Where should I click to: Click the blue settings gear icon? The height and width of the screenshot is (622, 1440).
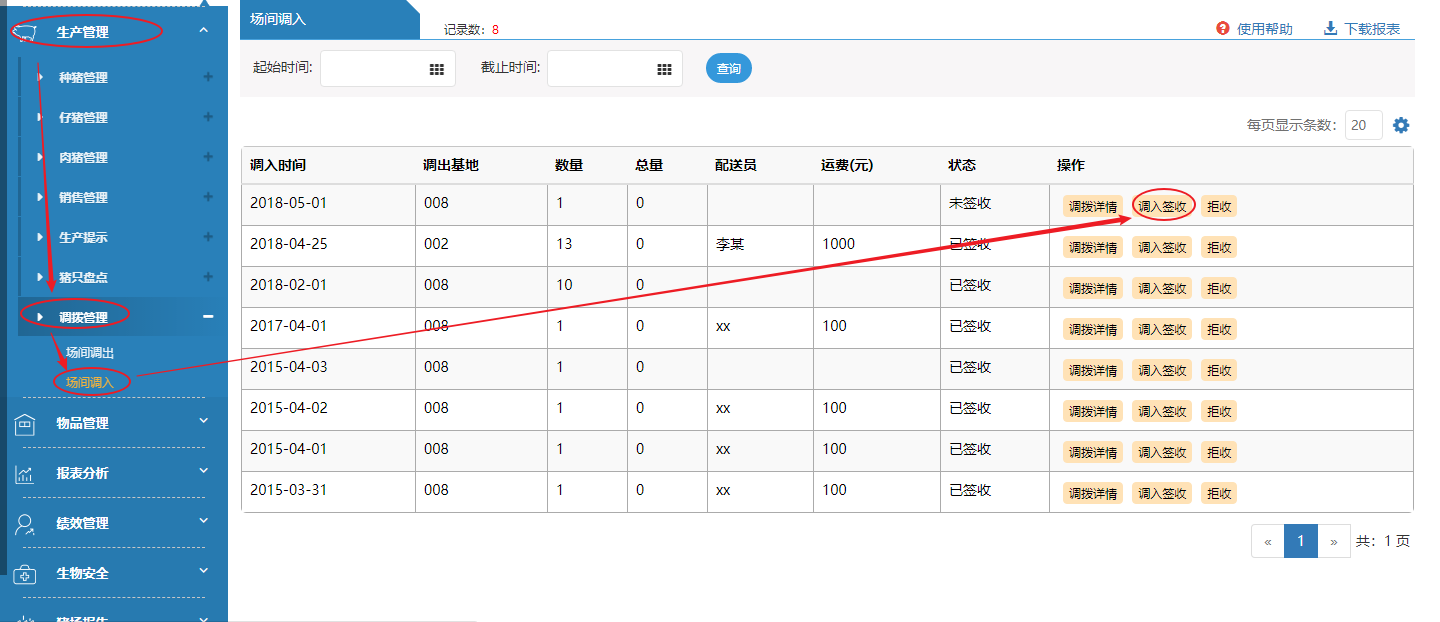click(x=1401, y=125)
